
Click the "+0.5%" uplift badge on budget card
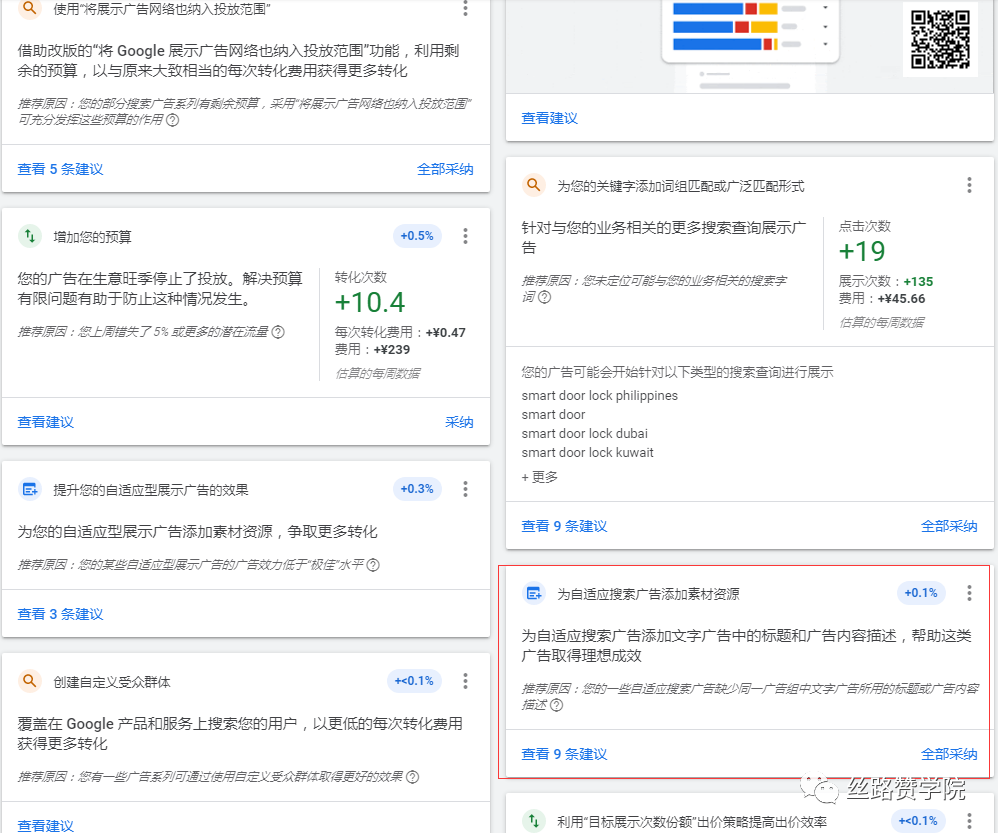pos(417,235)
